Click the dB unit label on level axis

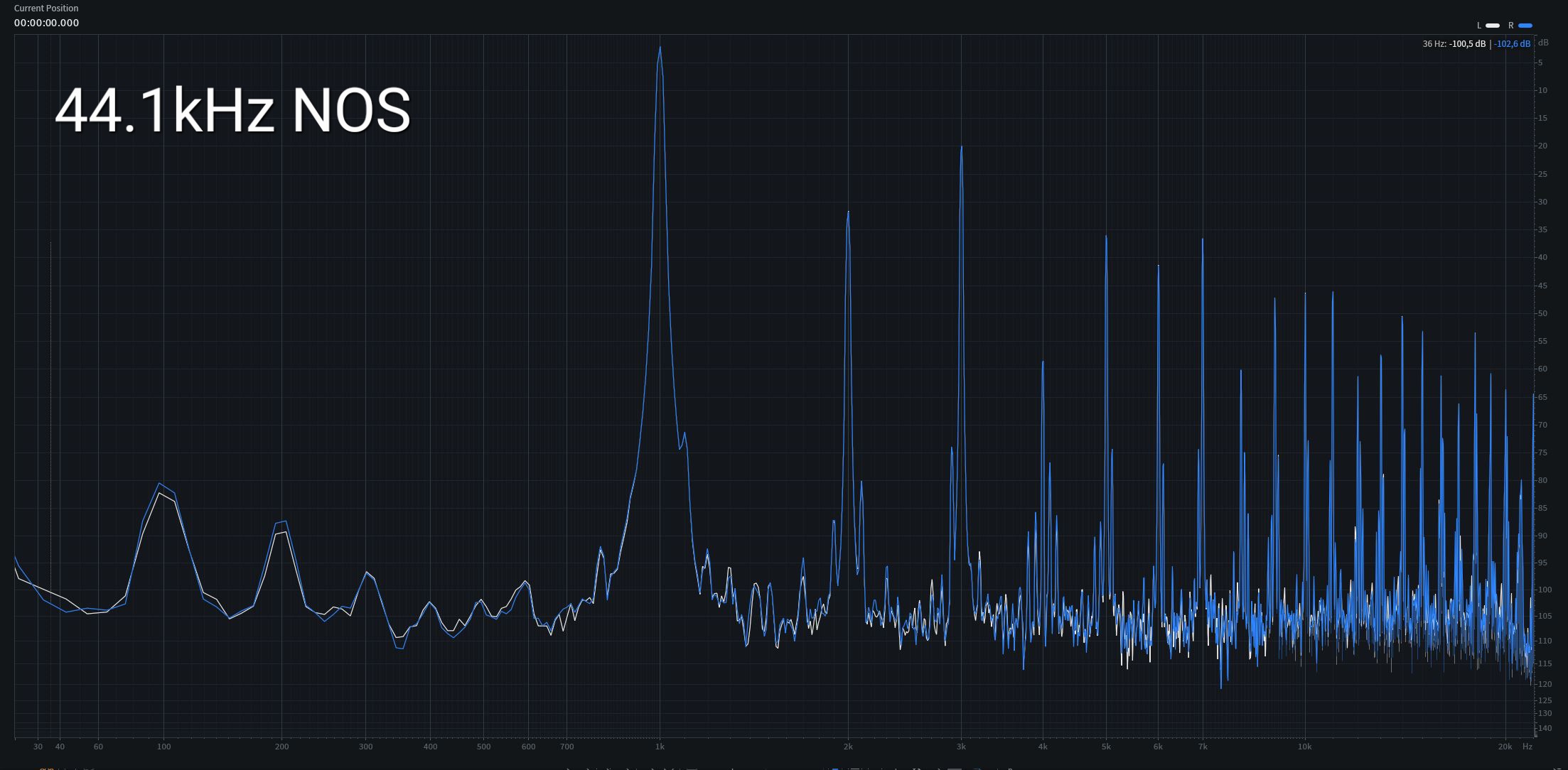pyautogui.click(x=1543, y=43)
